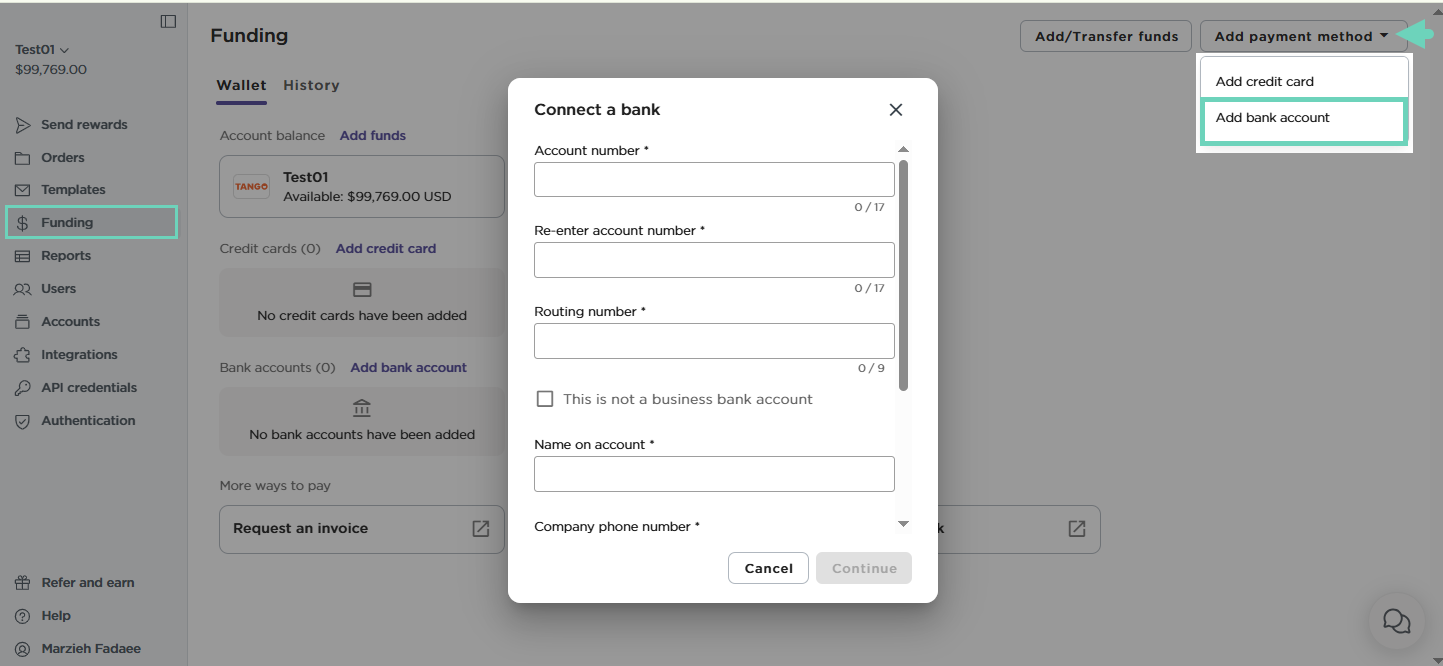Click the Add bank account link in Wallet
The image size is (1443, 666).
click(x=408, y=367)
